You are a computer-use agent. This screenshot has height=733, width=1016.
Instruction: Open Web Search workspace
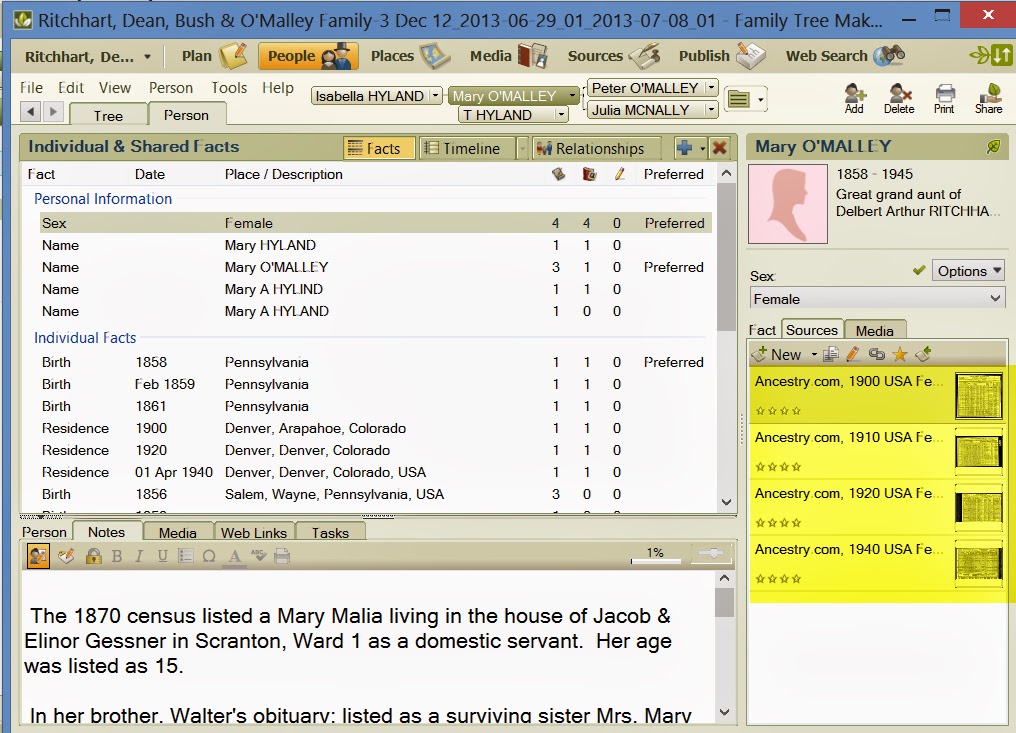[x=844, y=56]
